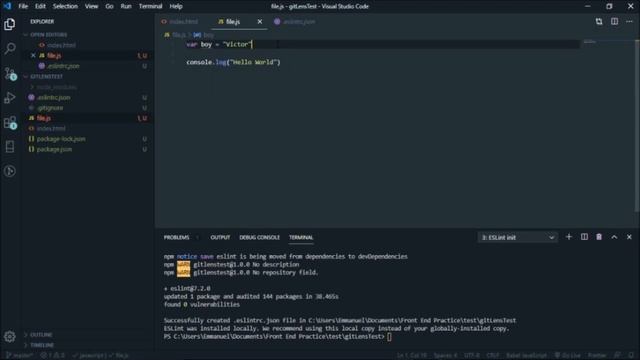Switch to the Problems panel tab
The height and width of the screenshot is (360, 640).
[176, 237]
